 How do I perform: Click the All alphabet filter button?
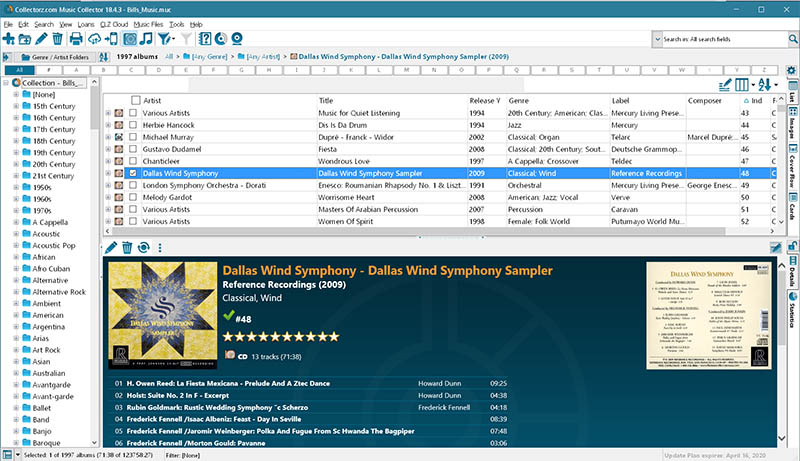point(19,70)
